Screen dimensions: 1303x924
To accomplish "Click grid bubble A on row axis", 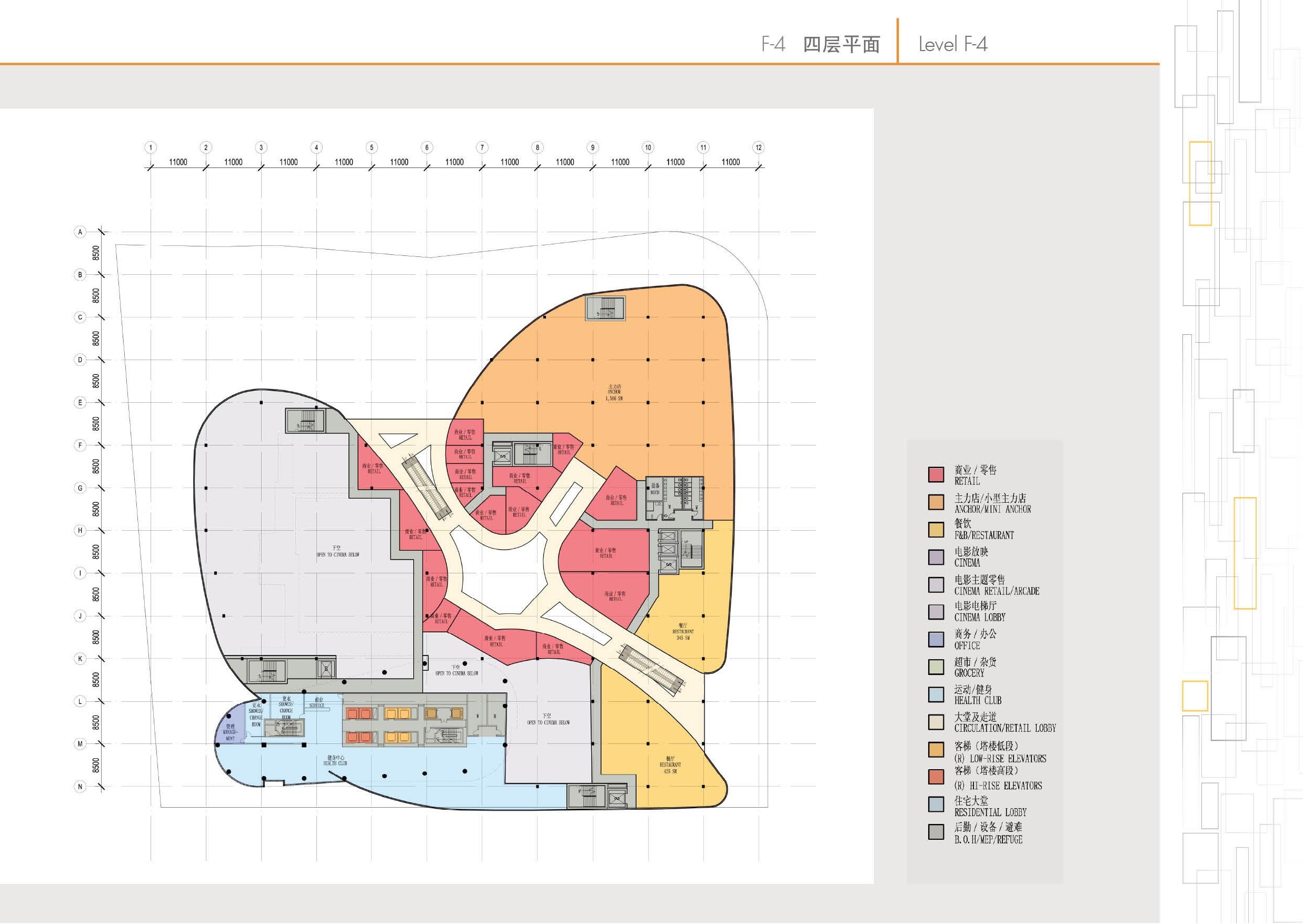I will (79, 232).
